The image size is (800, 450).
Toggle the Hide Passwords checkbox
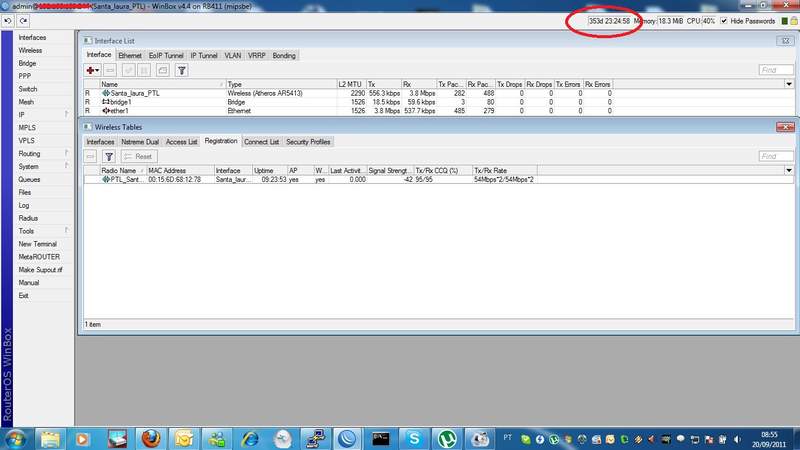tap(724, 21)
